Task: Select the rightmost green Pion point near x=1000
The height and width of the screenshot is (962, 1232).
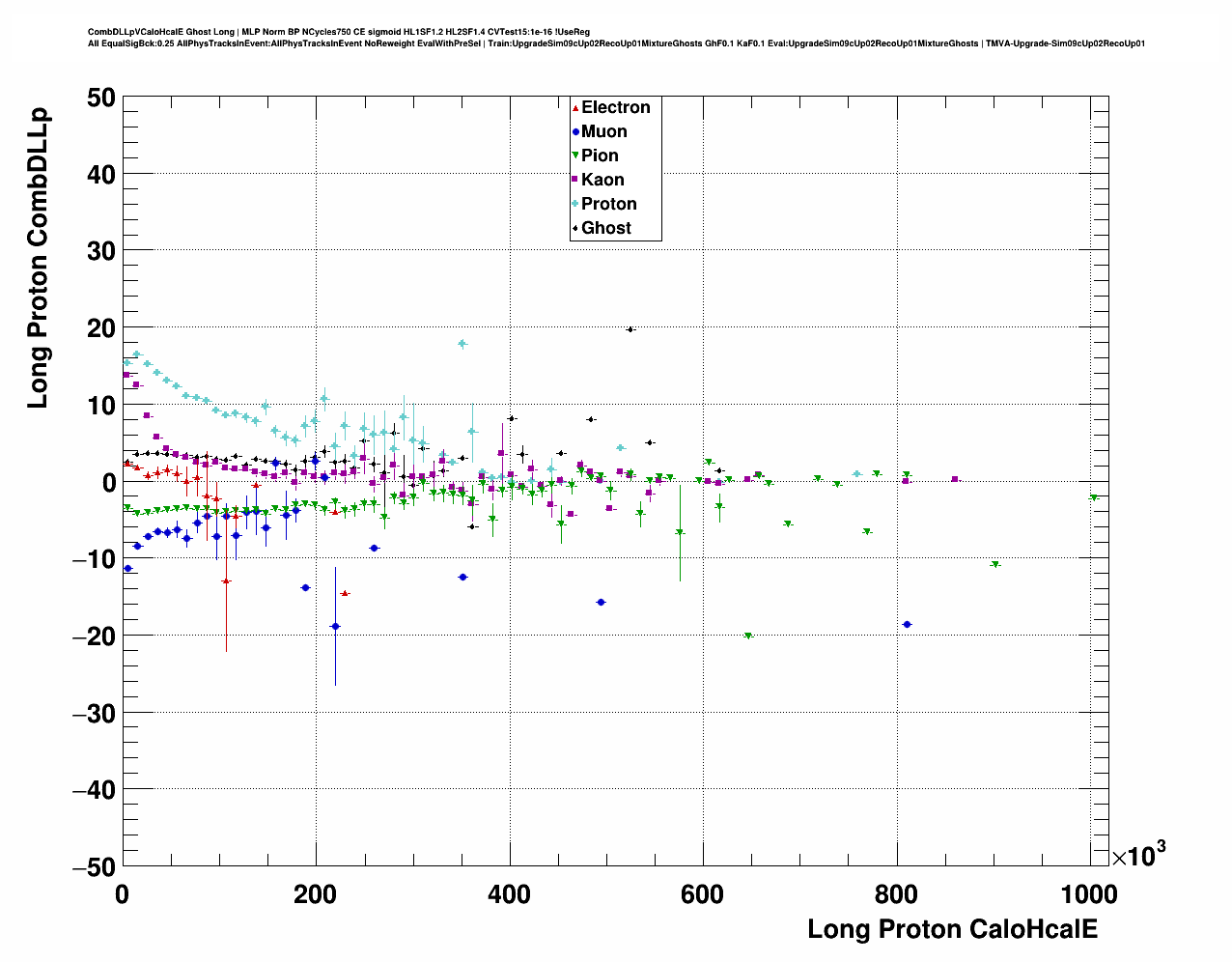Action: (1094, 497)
